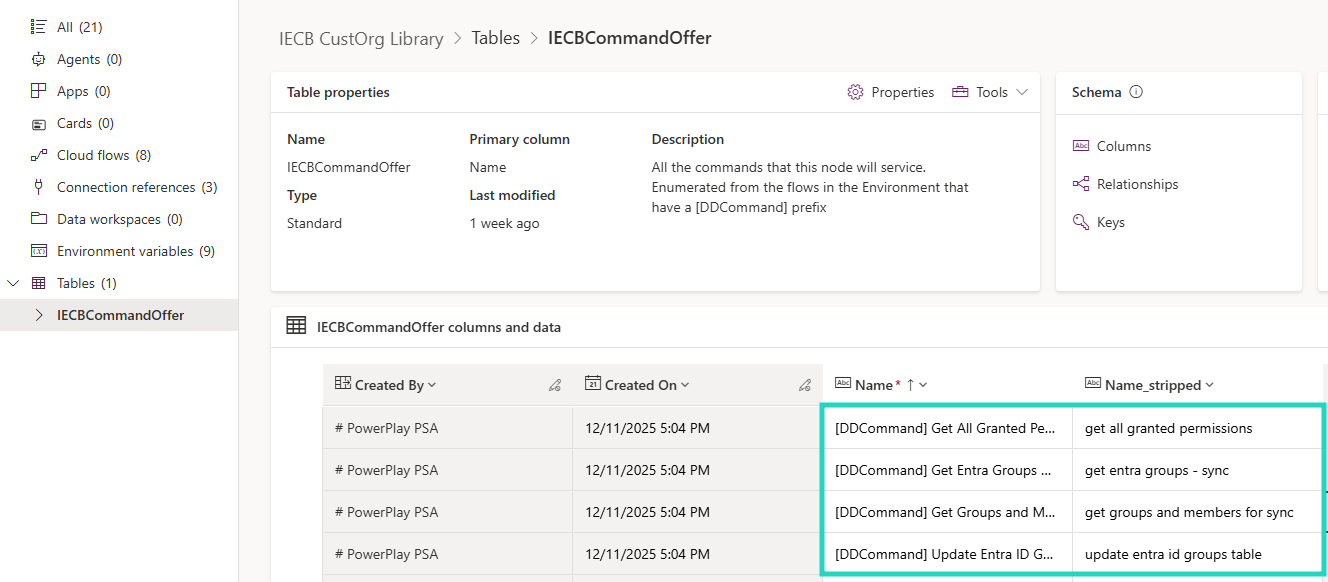The width and height of the screenshot is (1328, 582).
Task: Click the Environment variables icon
Action: (39, 251)
